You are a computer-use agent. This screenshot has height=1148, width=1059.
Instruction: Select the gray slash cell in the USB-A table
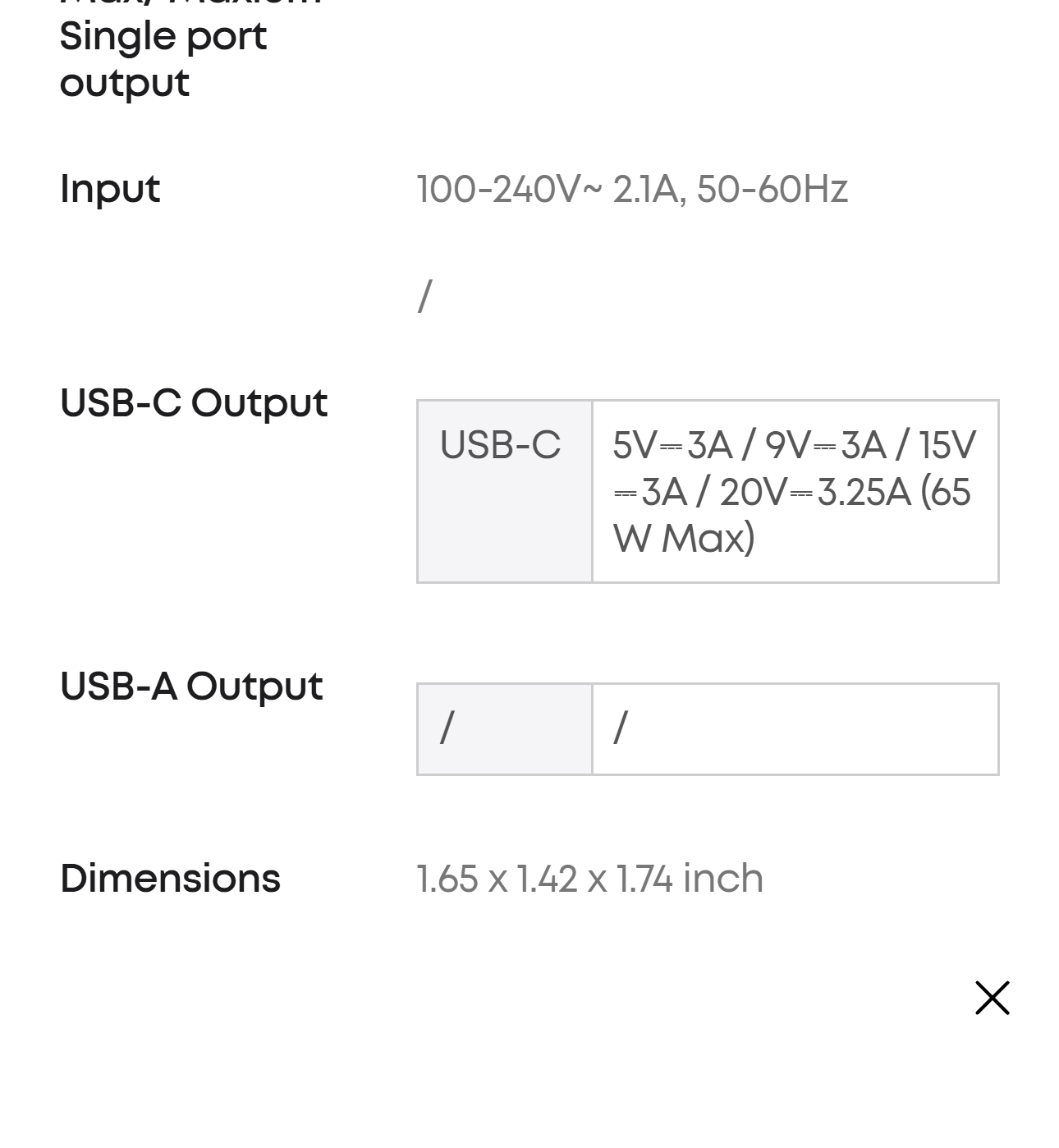[x=504, y=728]
